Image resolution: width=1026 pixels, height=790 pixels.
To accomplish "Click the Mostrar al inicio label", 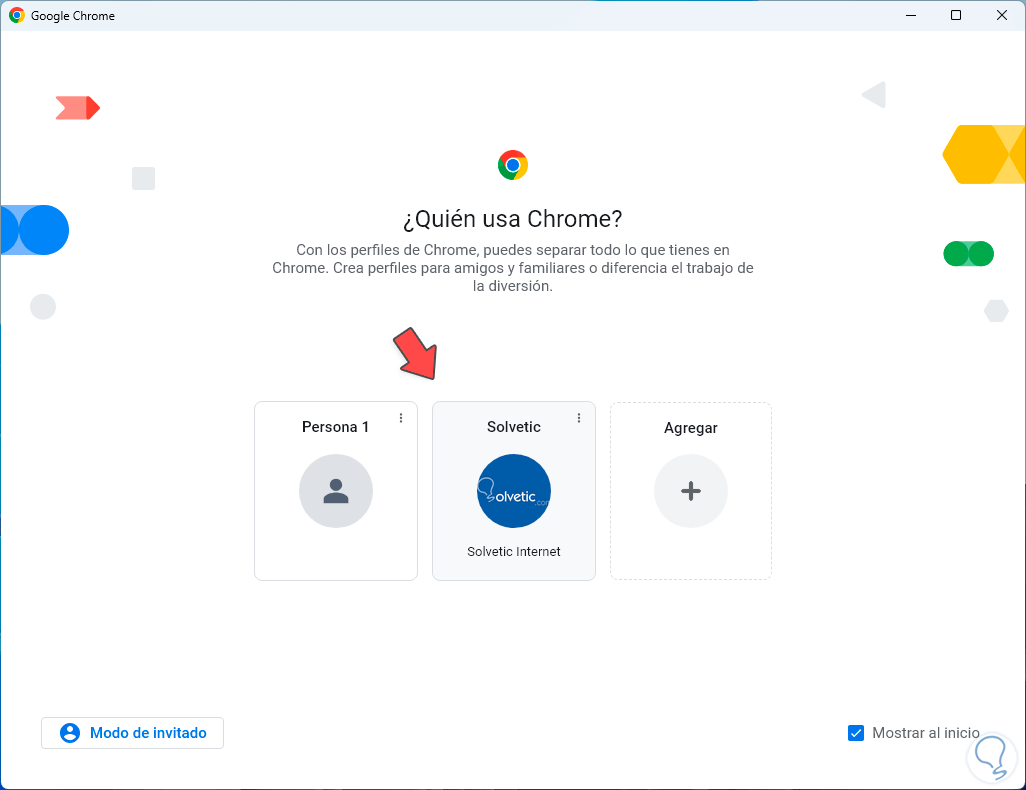I will pyautogui.click(x=926, y=733).
